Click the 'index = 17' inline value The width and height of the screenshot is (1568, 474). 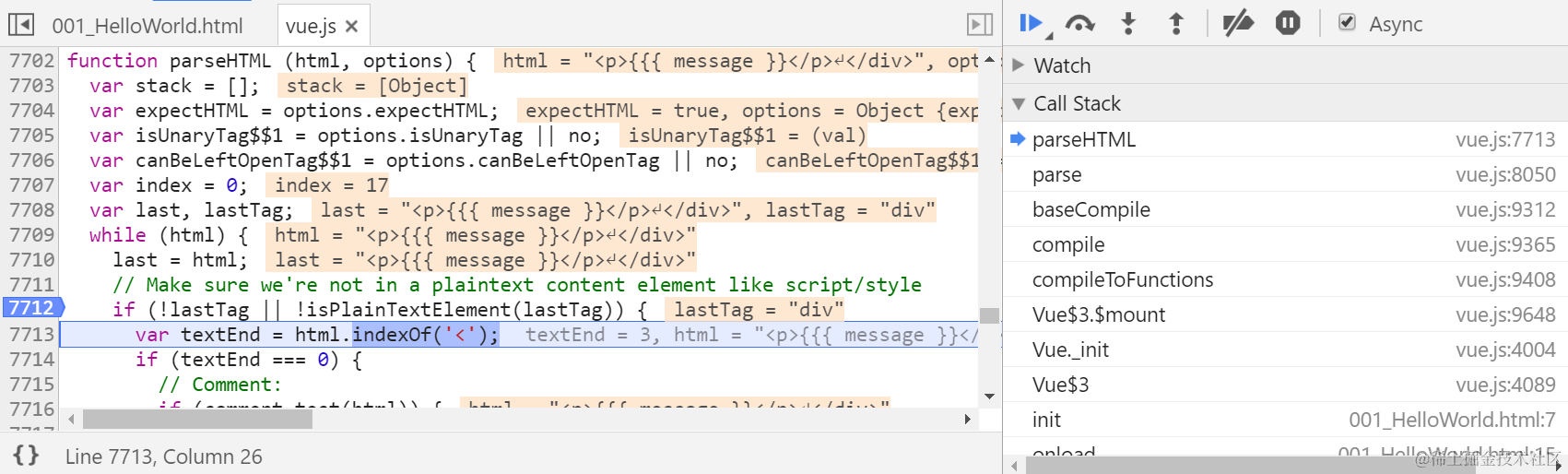(x=331, y=184)
